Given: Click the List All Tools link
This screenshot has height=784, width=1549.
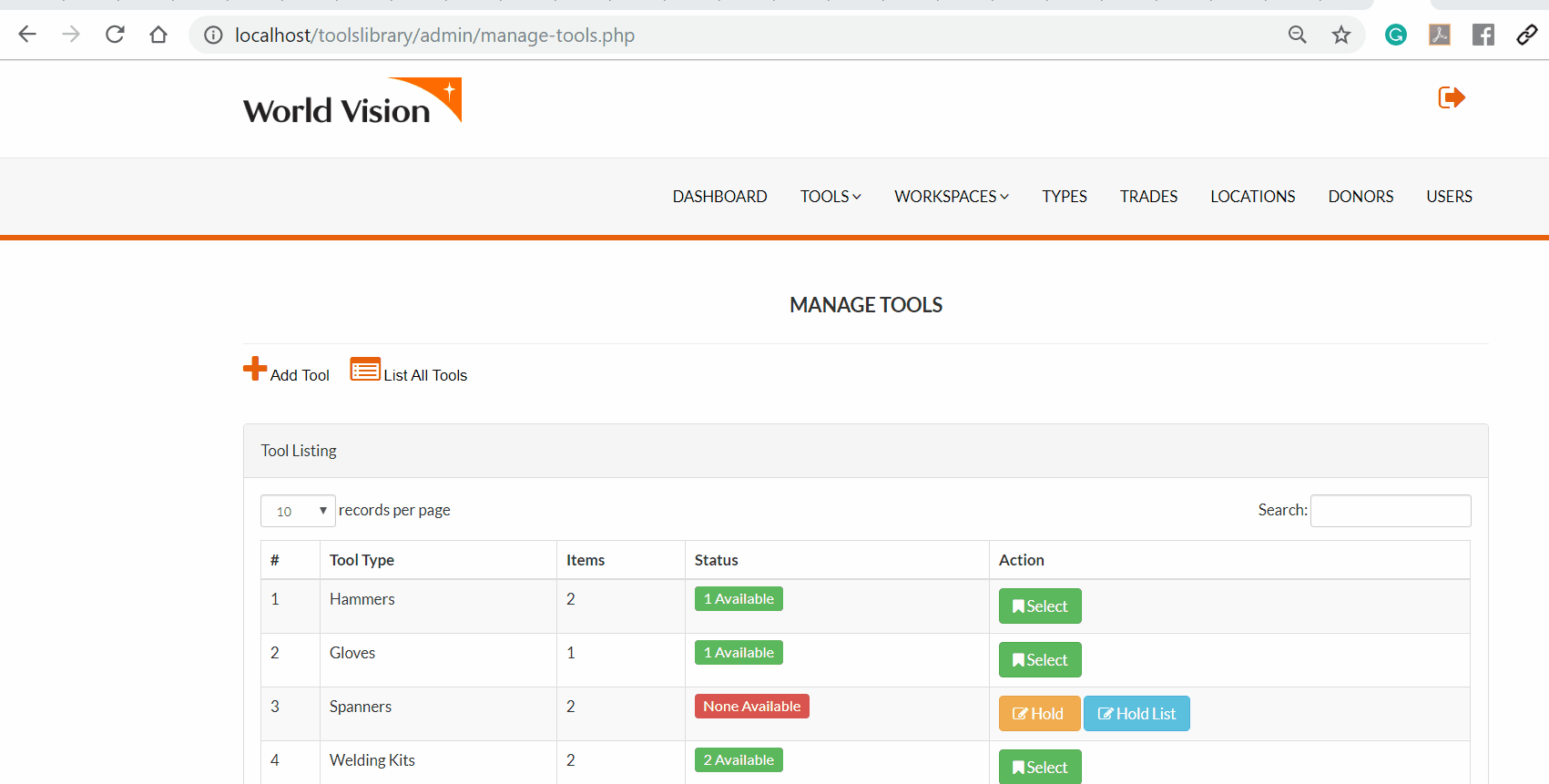Looking at the screenshot, I should pos(425,375).
